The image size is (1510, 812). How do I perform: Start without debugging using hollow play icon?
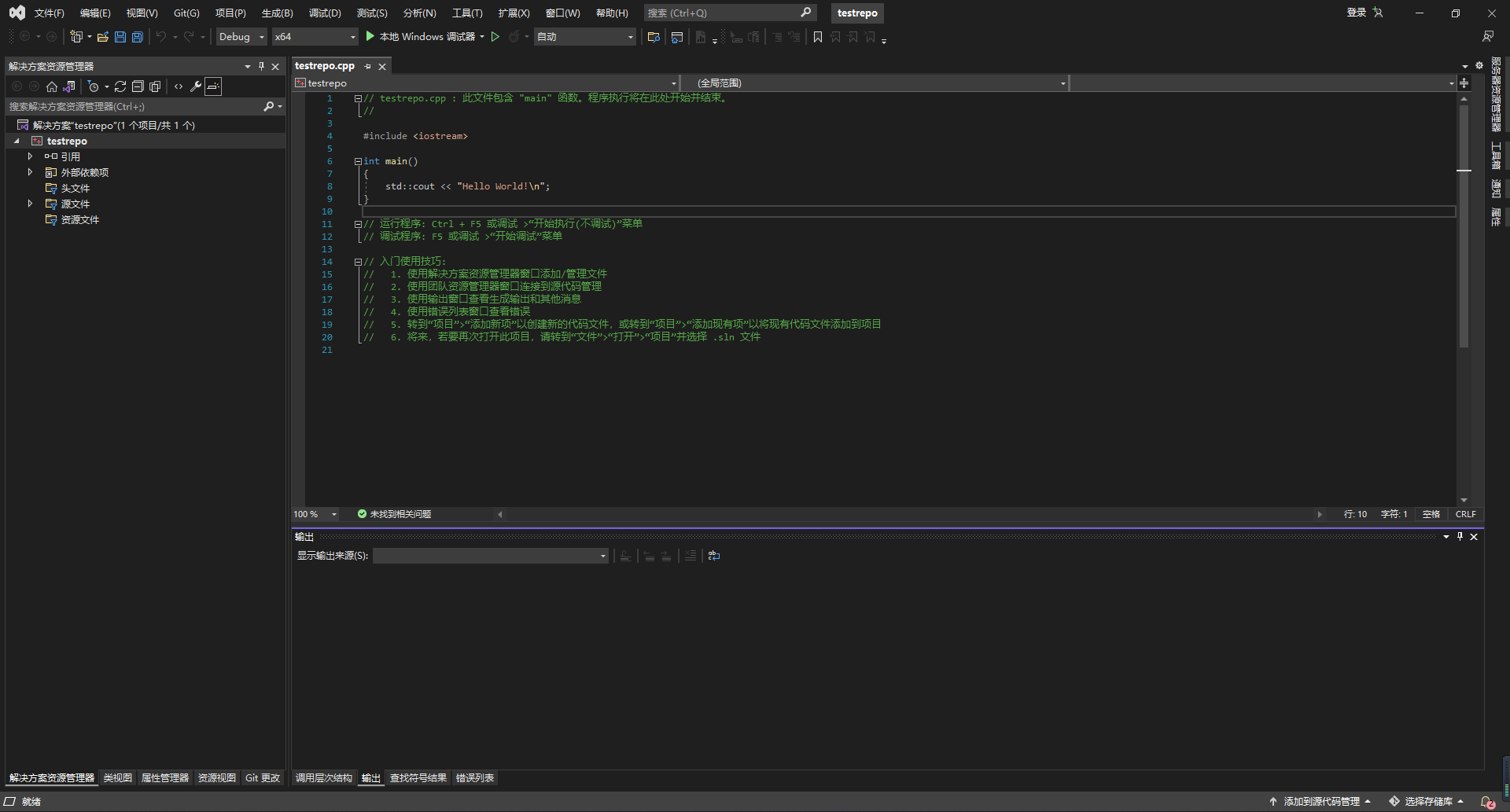(495, 37)
